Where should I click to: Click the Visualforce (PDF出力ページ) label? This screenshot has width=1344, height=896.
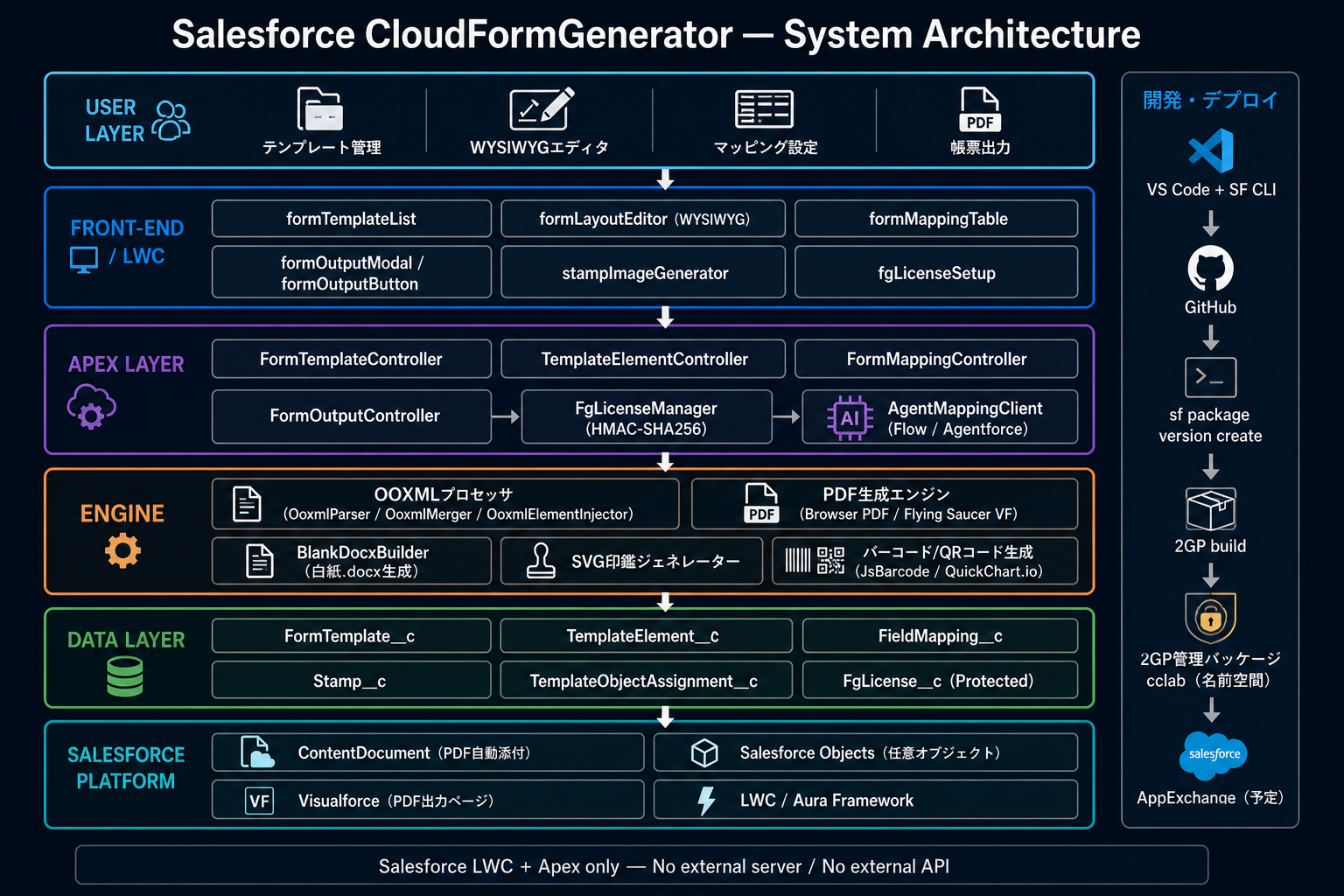[395, 801]
